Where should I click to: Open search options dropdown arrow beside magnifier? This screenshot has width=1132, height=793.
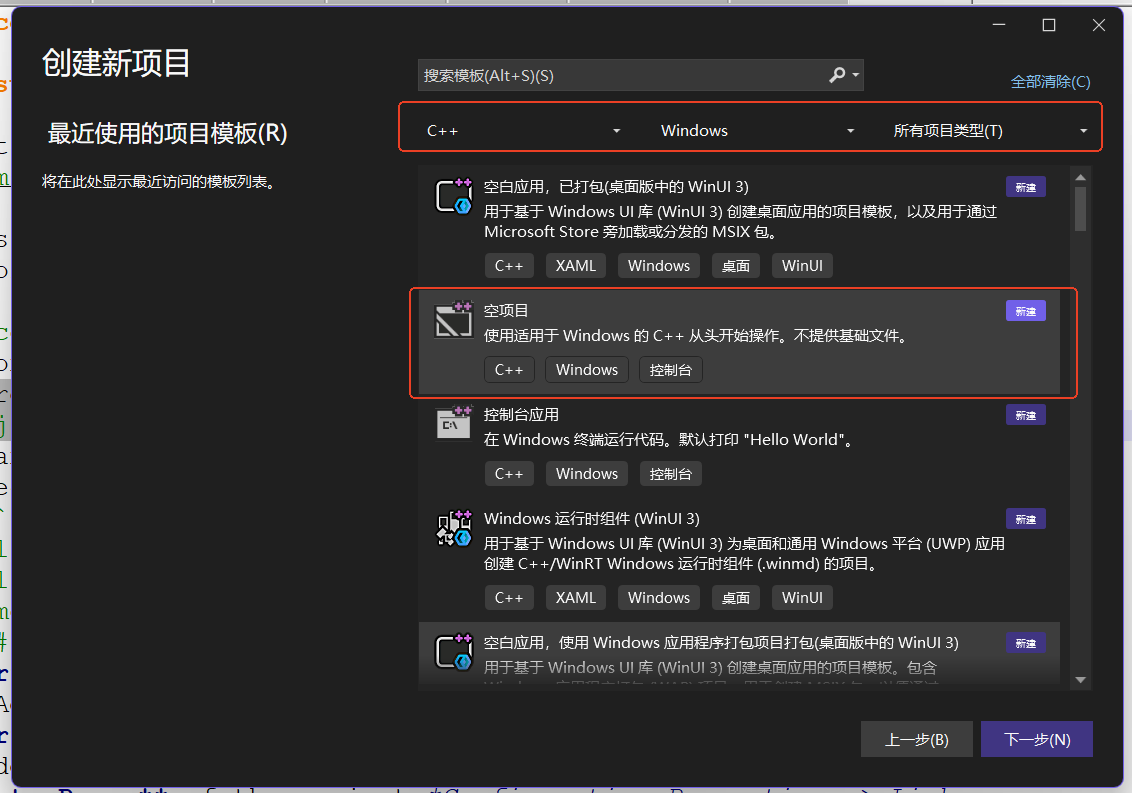[855, 74]
